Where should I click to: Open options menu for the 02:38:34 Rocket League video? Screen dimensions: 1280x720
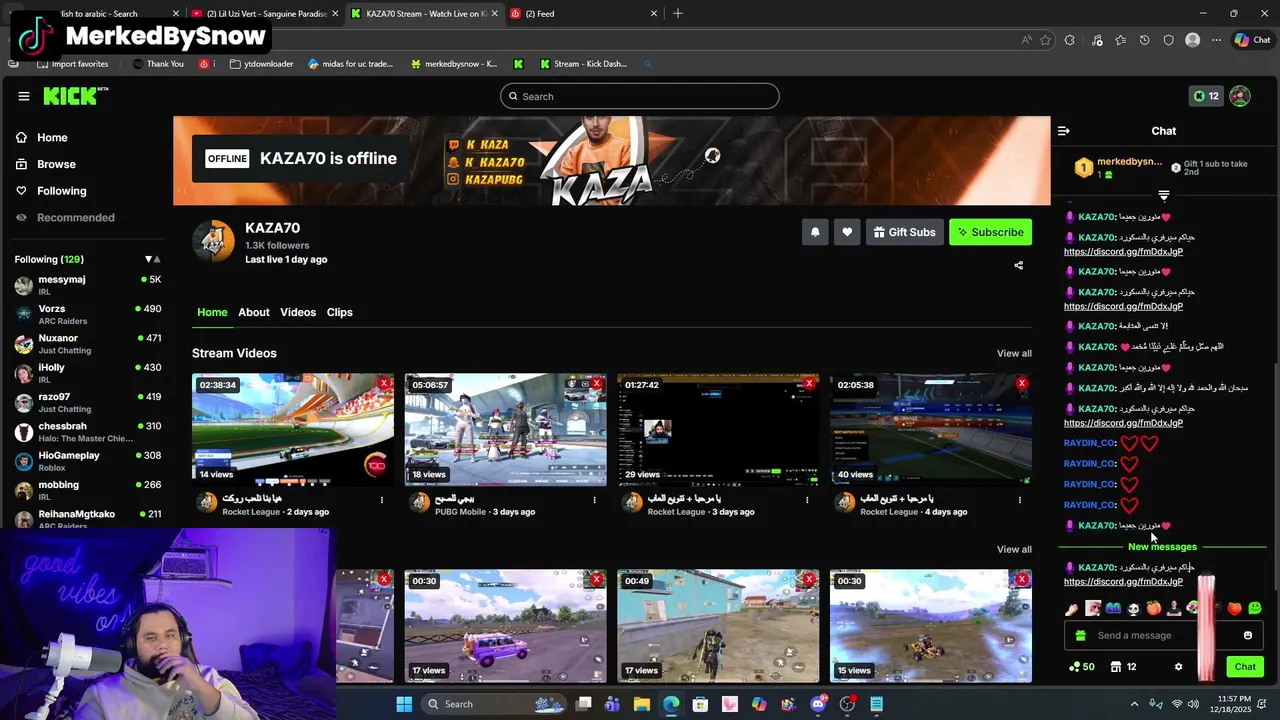coord(381,500)
